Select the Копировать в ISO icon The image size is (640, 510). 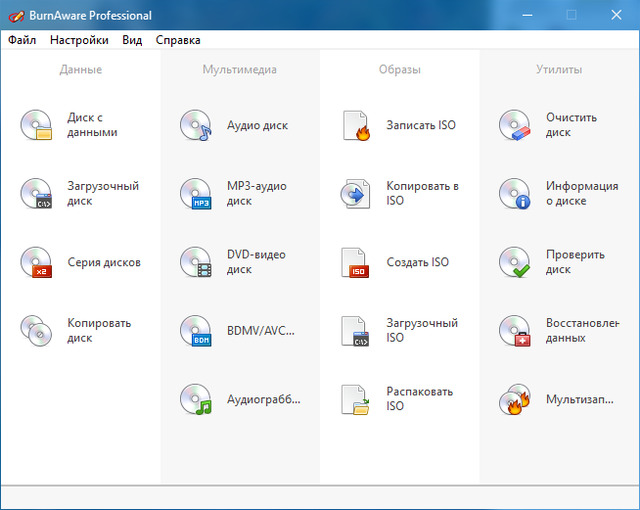pyautogui.click(x=356, y=194)
